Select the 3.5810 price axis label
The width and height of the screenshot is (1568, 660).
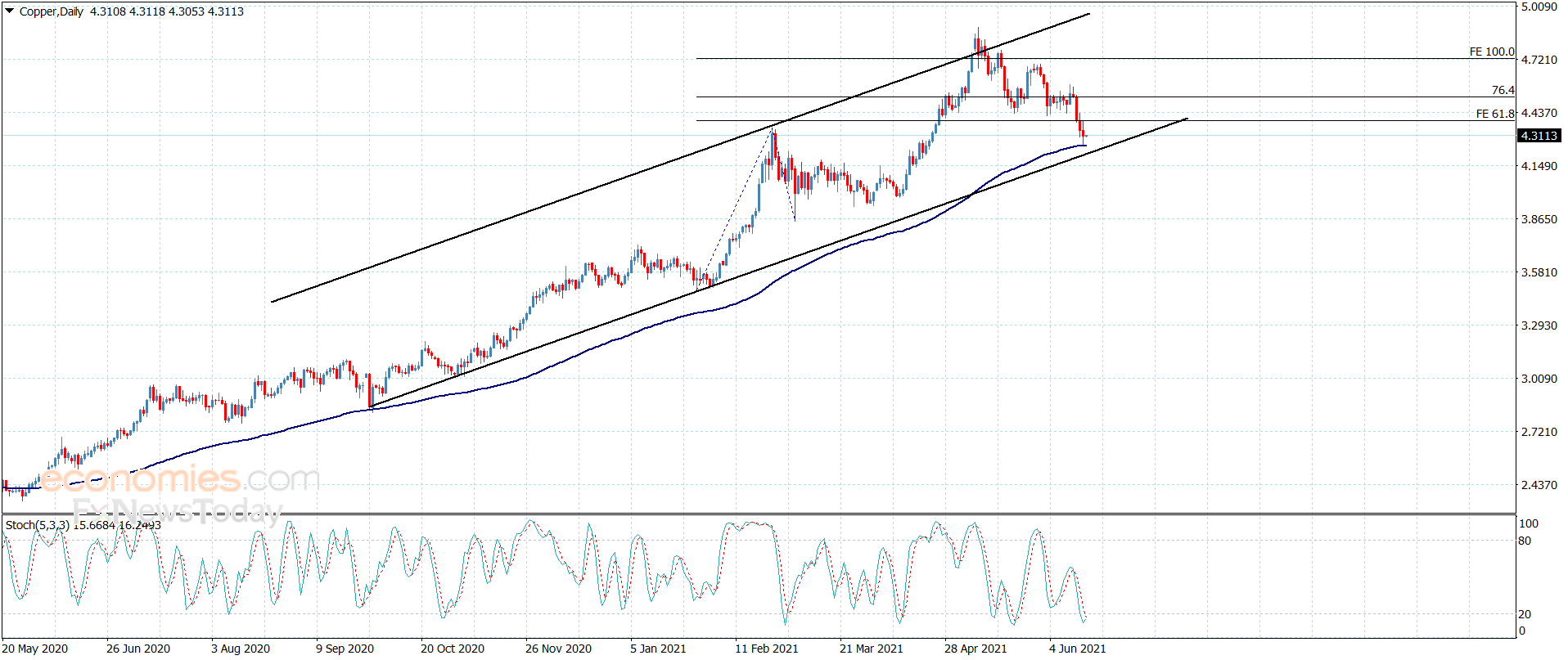click(1539, 272)
